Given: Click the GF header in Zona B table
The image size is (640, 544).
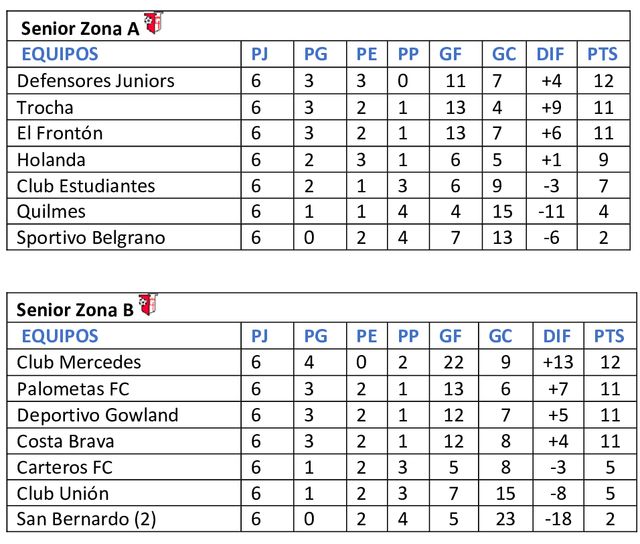Looking at the screenshot, I should coord(450,336).
